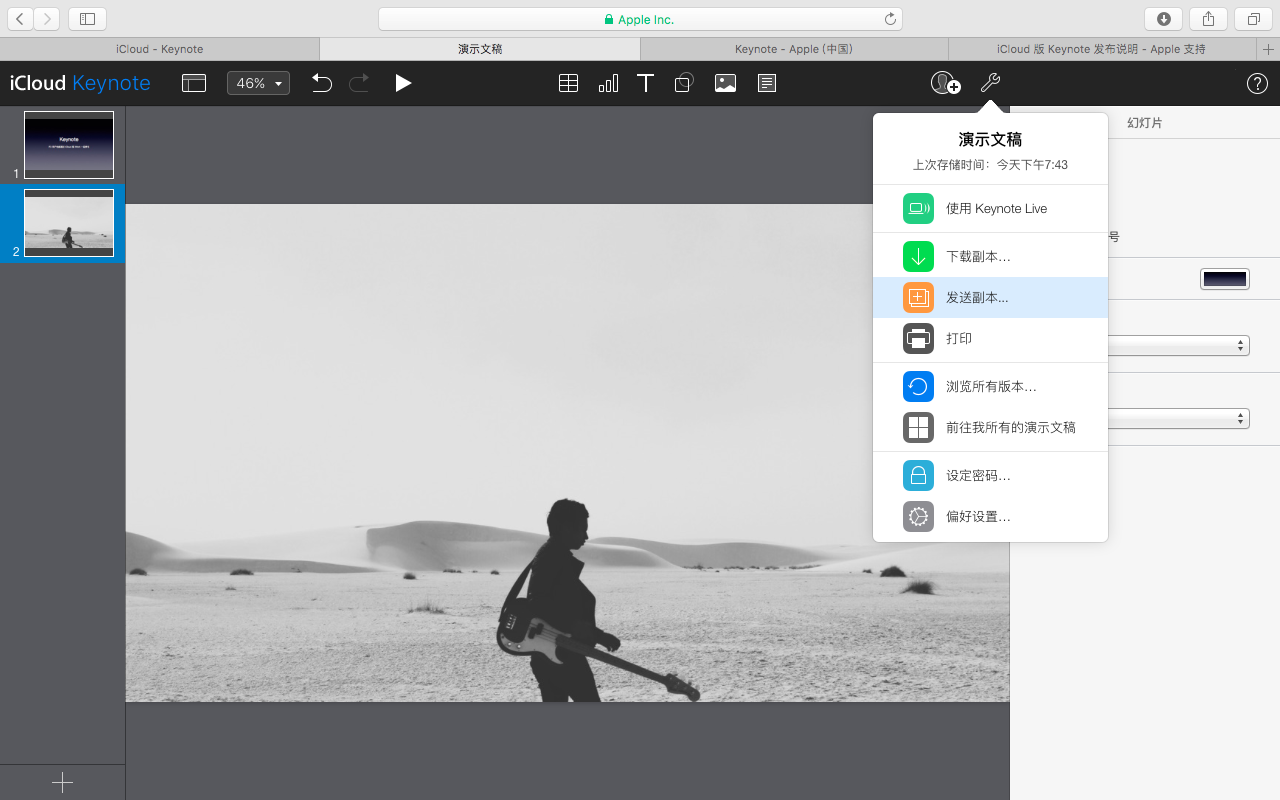This screenshot has height=800, width=1280.
Task: Open the 46% zoom dropdown
Action: click(x=258, y=83)
